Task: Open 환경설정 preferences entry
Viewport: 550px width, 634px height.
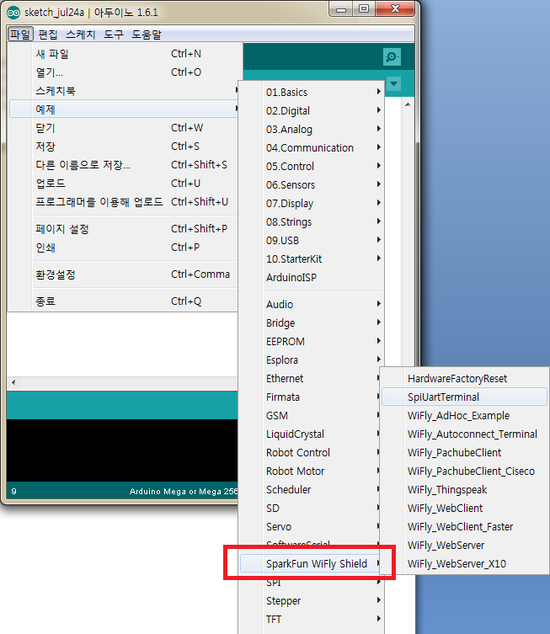Action: [x=123, y=275]
